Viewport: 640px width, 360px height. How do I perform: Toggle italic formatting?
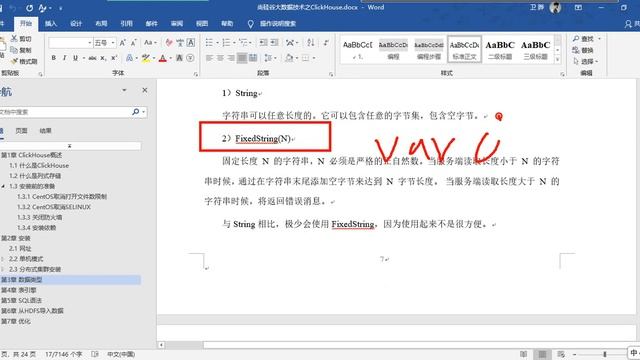(x=64, y=58)
